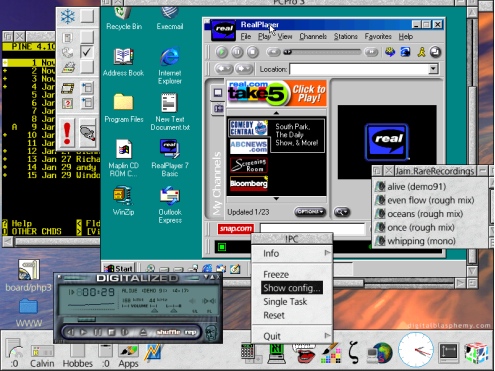Open the Options dropdown under My Channels
Viewport: 495px width, 371px height.
tap(310, 212)
